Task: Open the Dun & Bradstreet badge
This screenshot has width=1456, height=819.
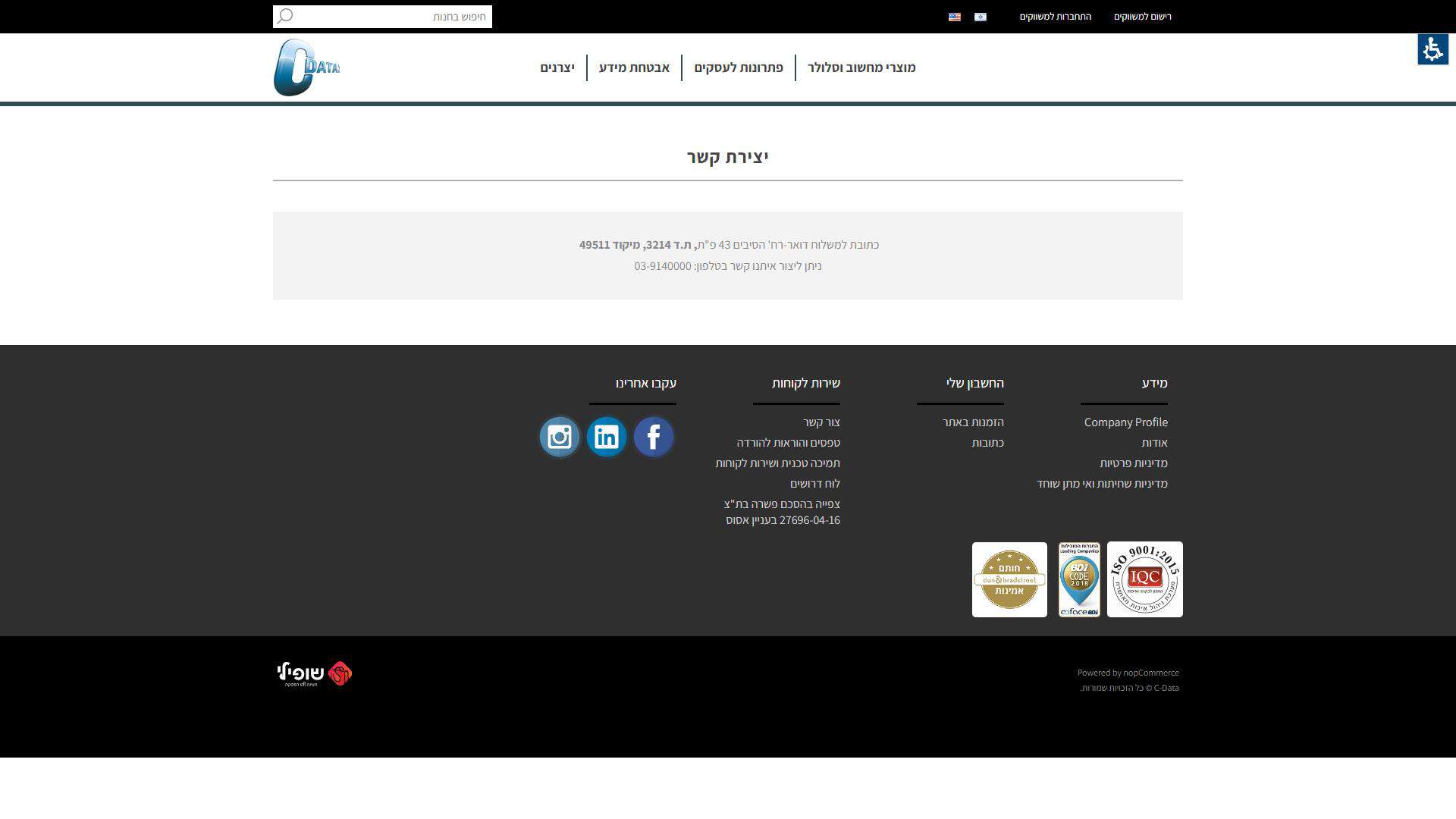Action: click(1009, 579)
